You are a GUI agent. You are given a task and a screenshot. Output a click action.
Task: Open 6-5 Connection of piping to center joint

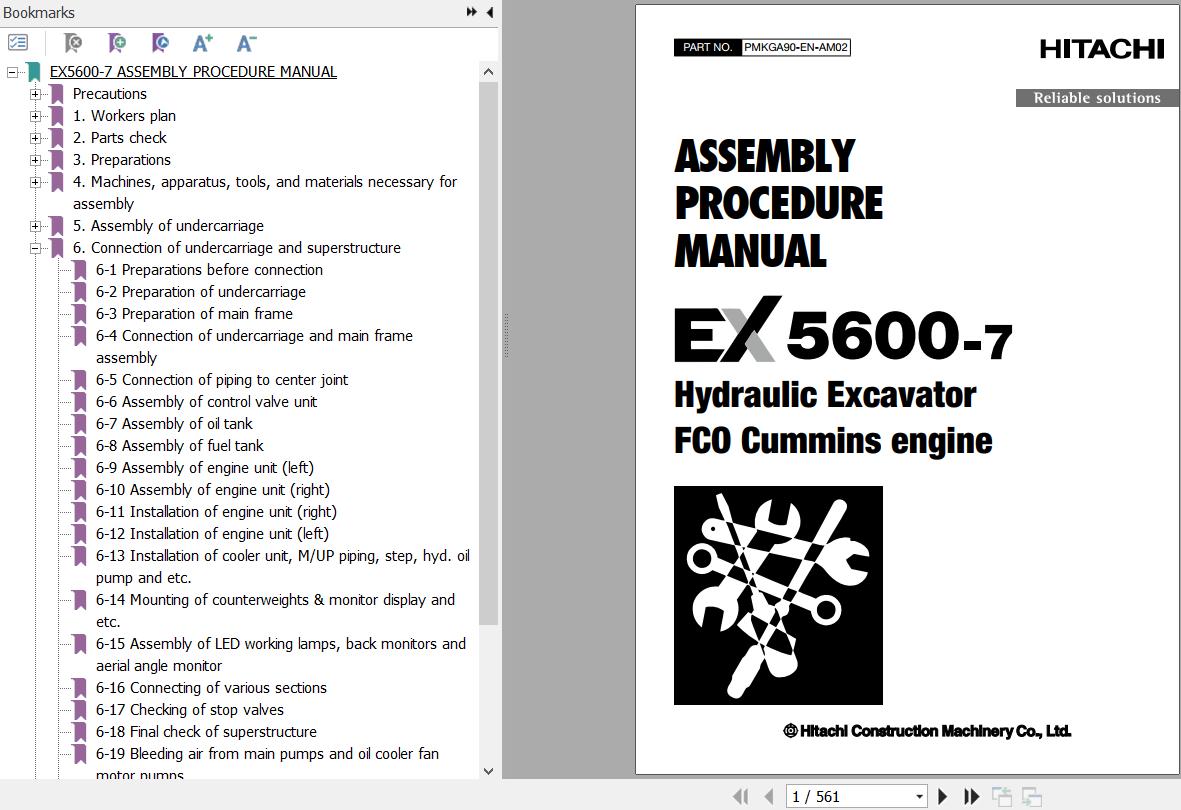(221, 380)
